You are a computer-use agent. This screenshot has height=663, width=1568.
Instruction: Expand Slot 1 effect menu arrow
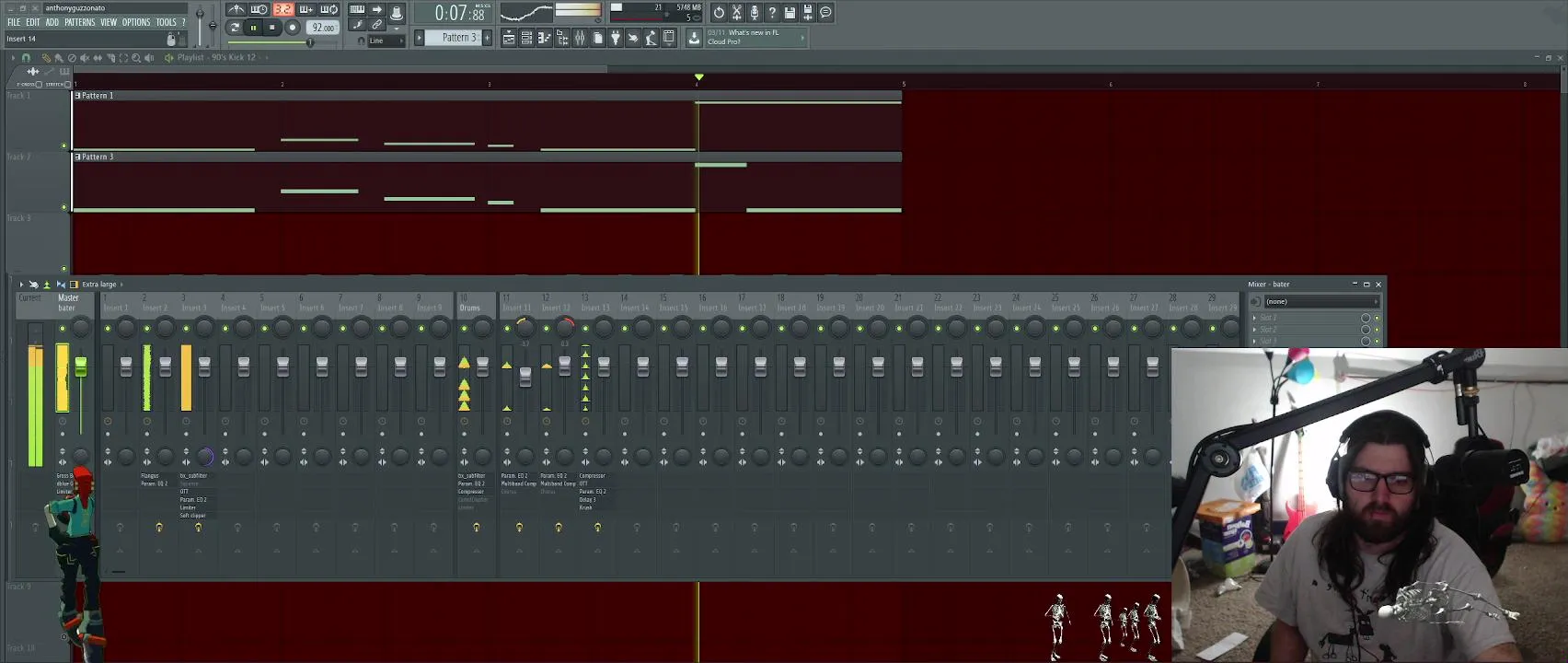click(x=1254, y=318)
